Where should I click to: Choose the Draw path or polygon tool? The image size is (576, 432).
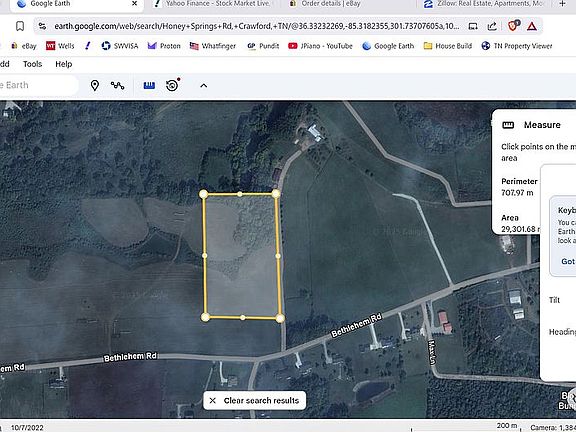pyautogui.click(x=118, y=86)
